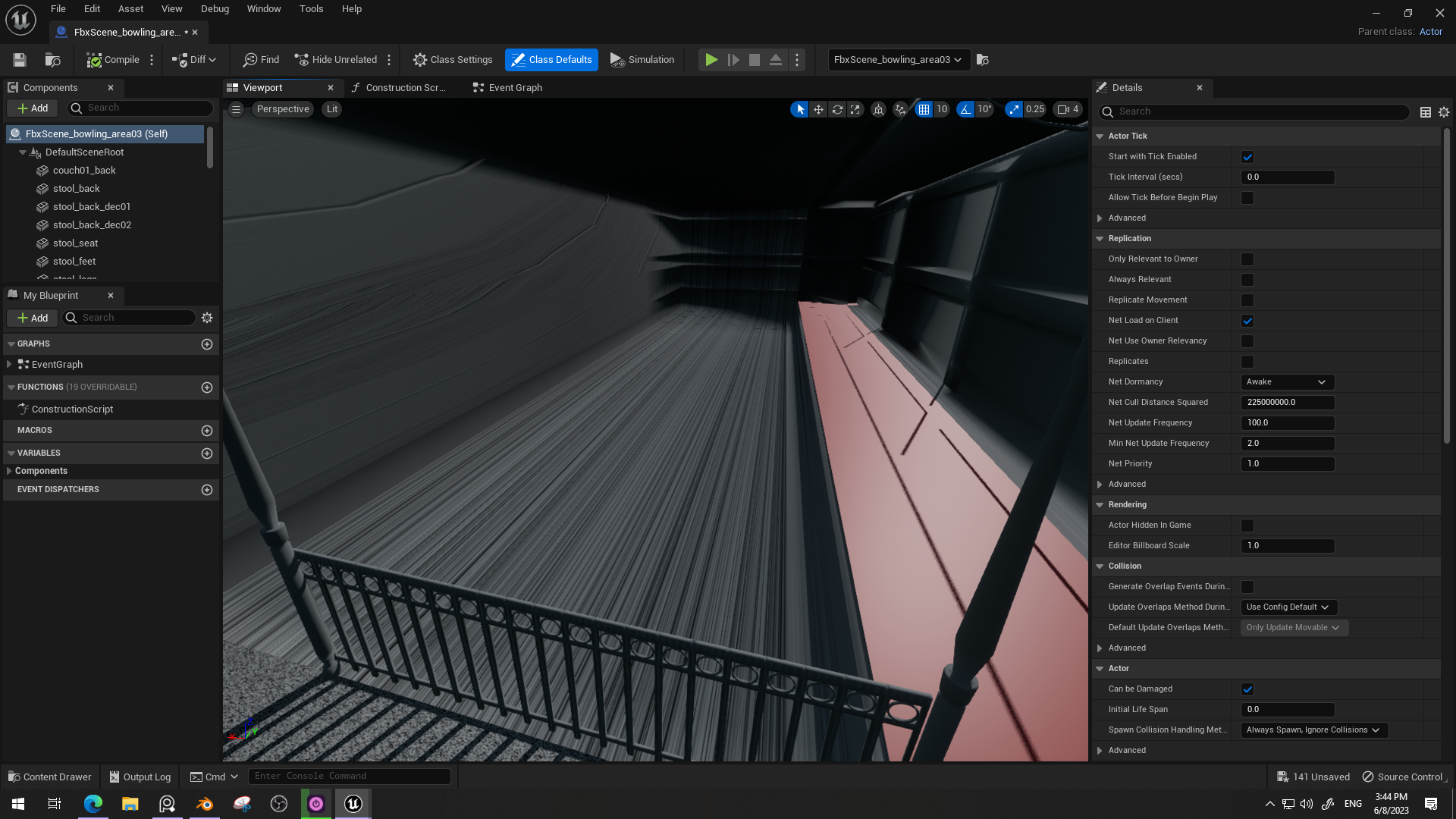Expand Components variable category

tap(9, 472)
